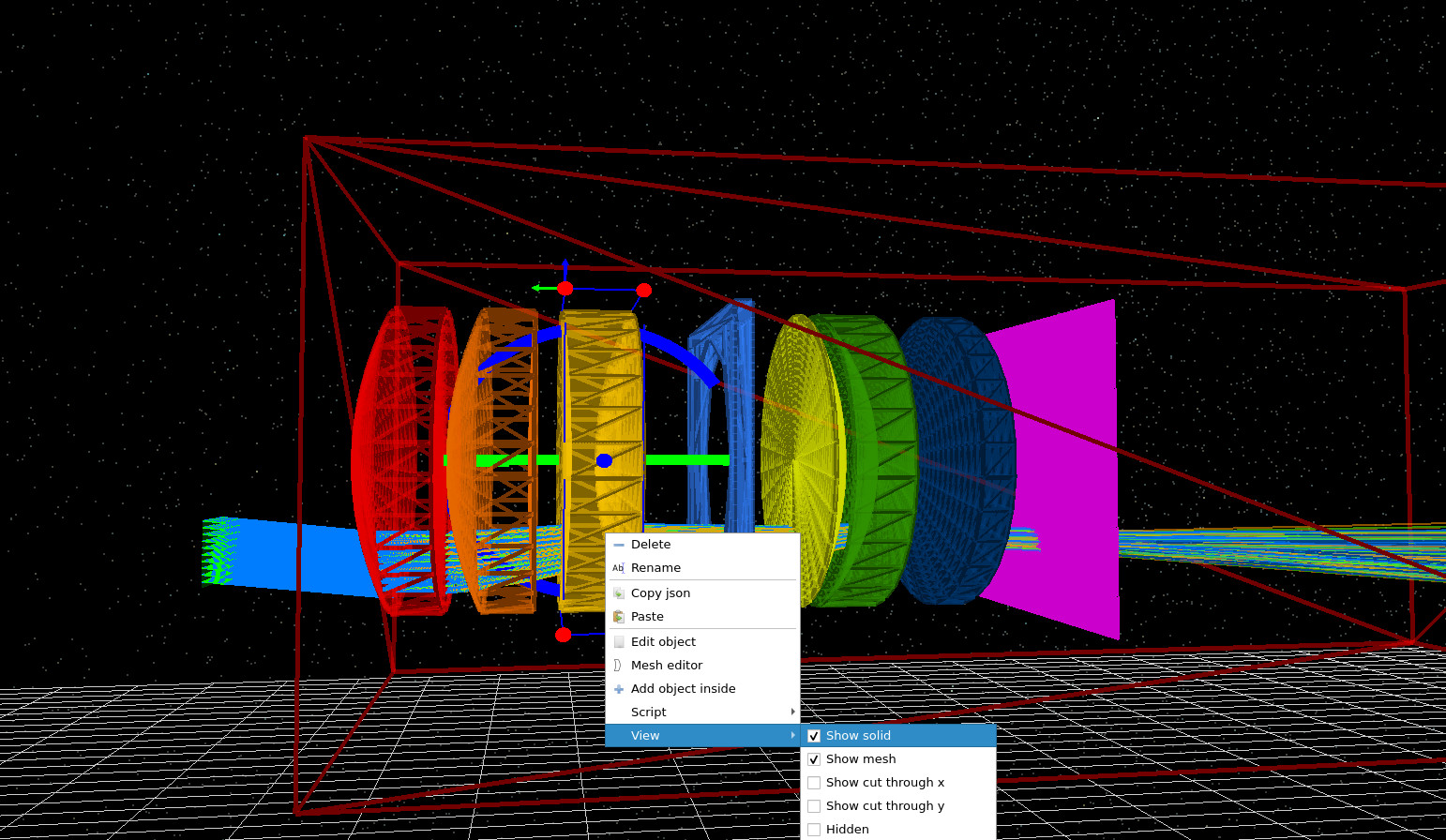Click the Paste clipboard icon
Viewport: 1446px width, 840px height.
tap(619, 616)
